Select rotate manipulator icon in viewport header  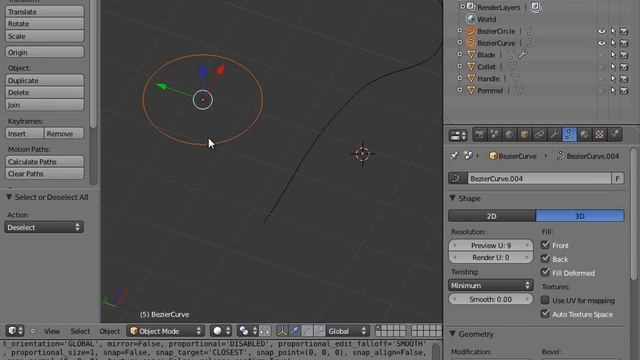[x=307, y=331]
